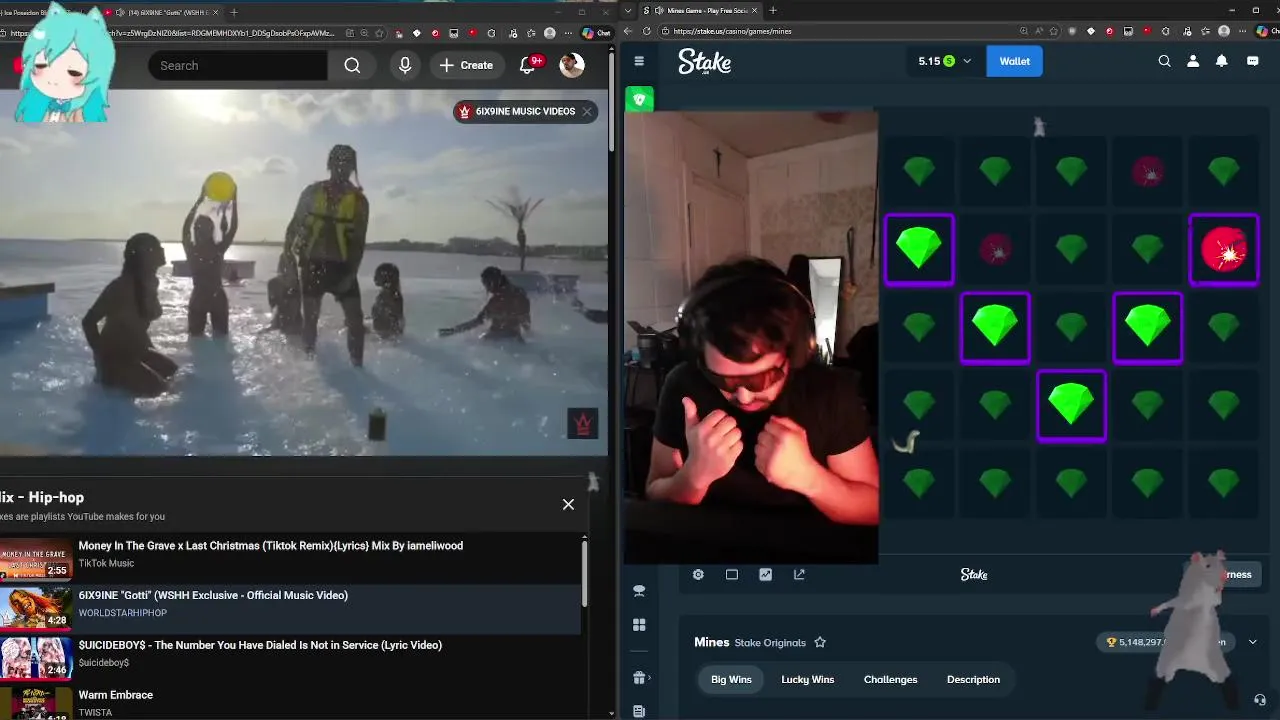Close the Hip-hop mix playlist panel
This screenshot has height=720, width=1280.
568,504
